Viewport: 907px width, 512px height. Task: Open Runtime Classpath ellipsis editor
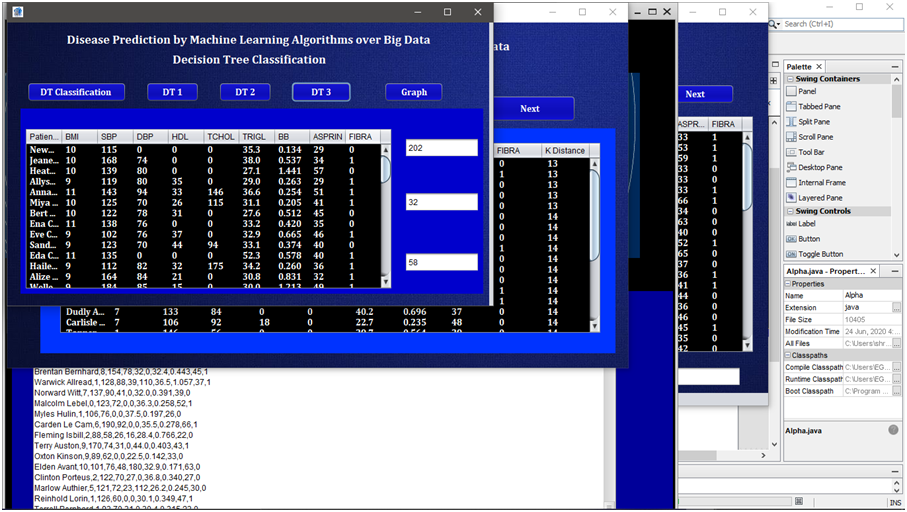896,380
